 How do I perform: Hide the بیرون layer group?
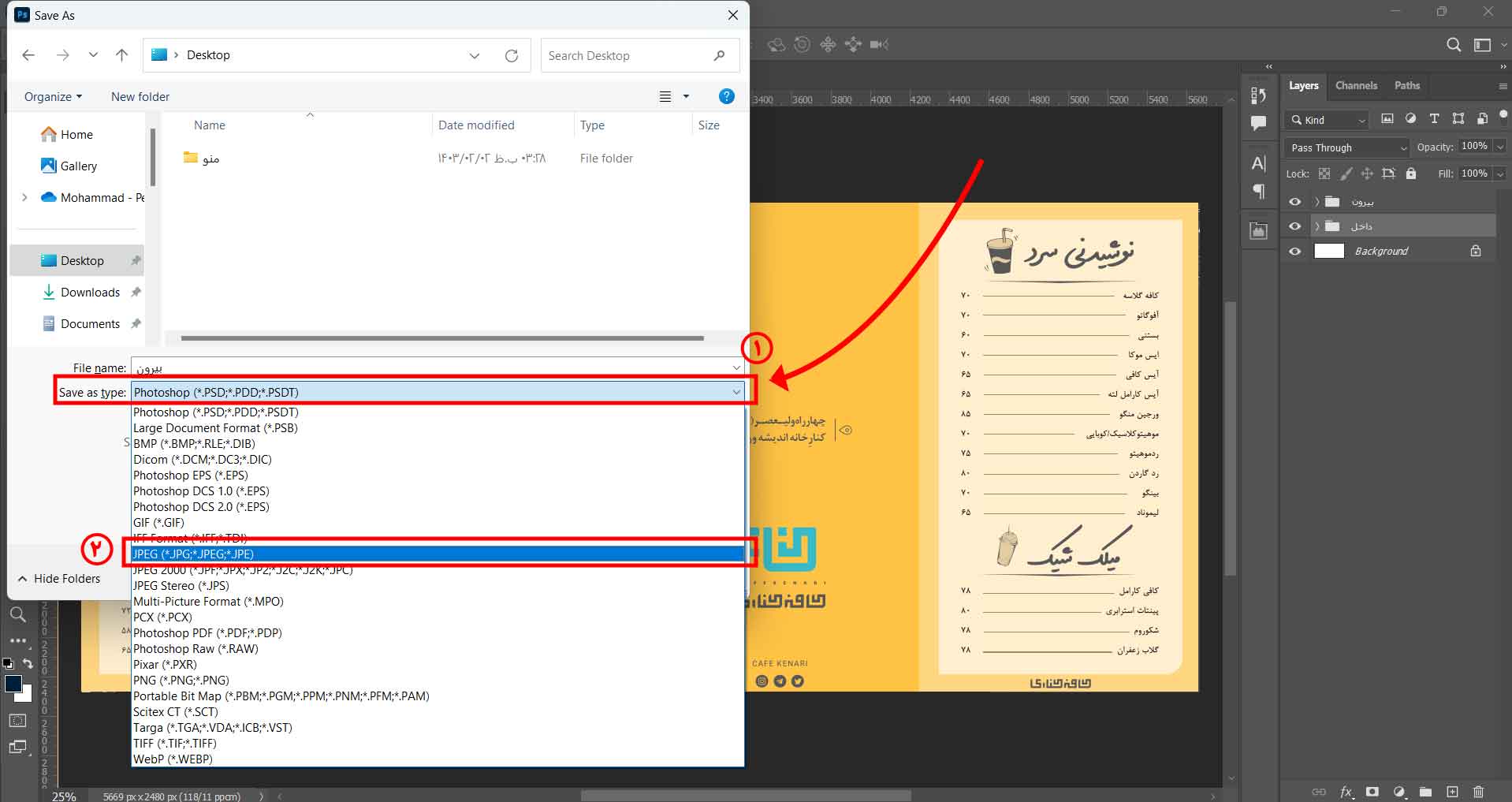pyautogui.click(x=1294, y=202)
